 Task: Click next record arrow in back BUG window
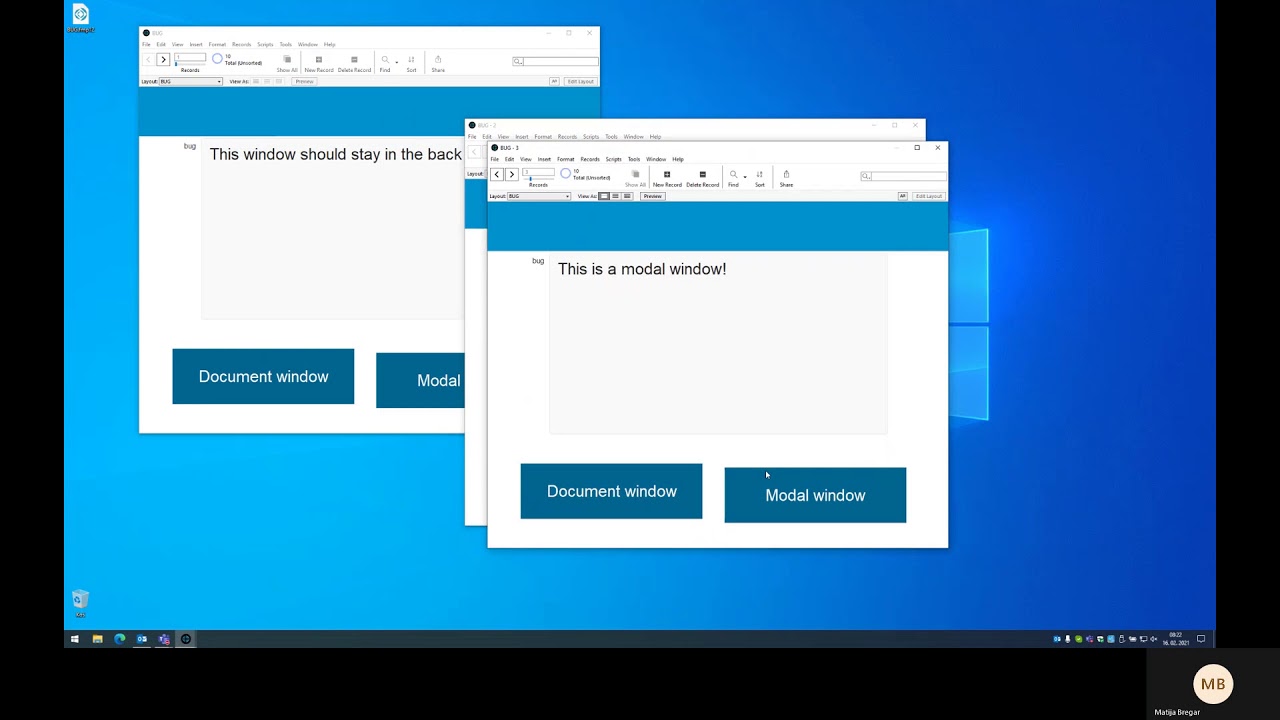[x=163, y=60]
